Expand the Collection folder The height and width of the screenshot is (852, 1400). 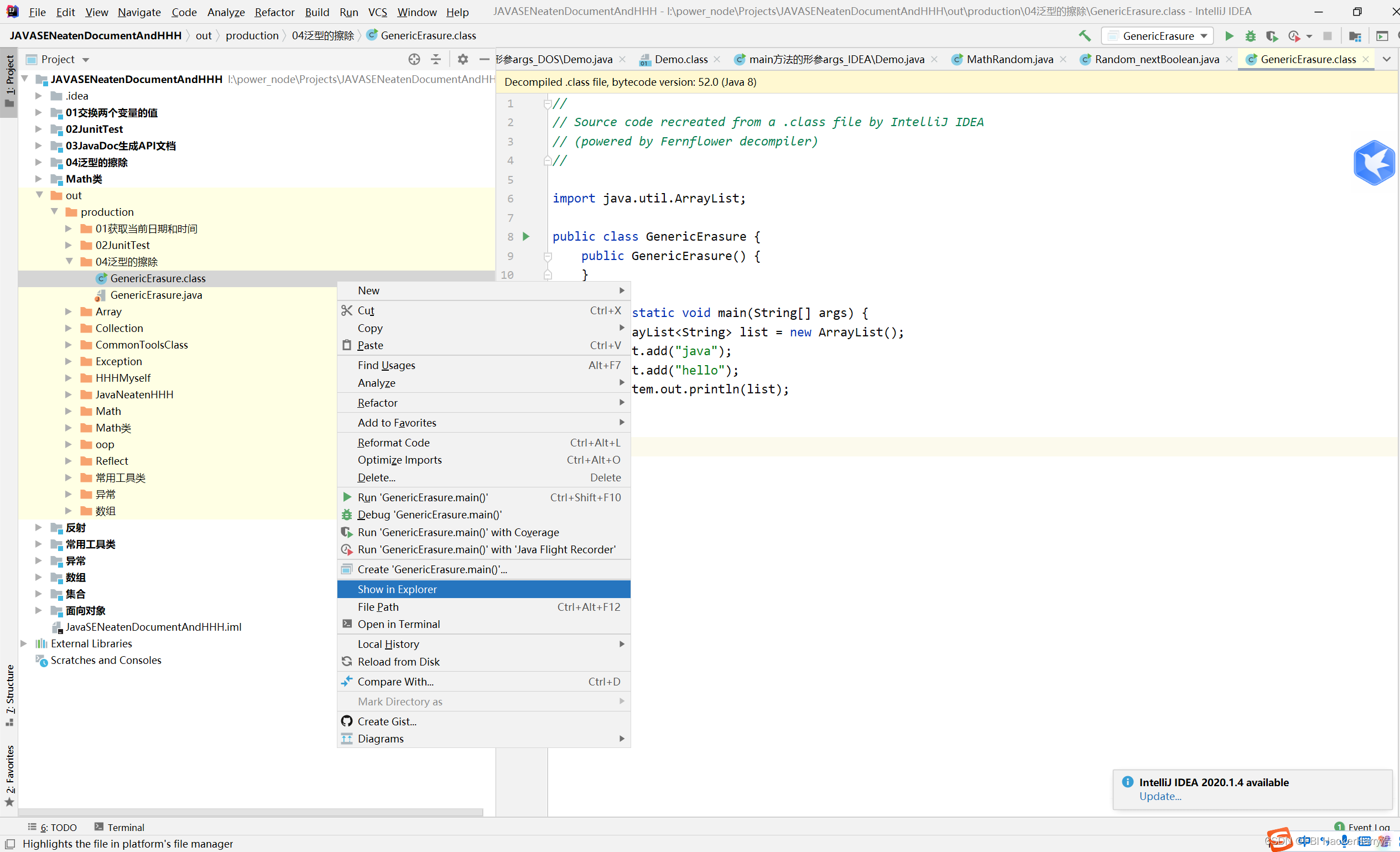[68, 328]
